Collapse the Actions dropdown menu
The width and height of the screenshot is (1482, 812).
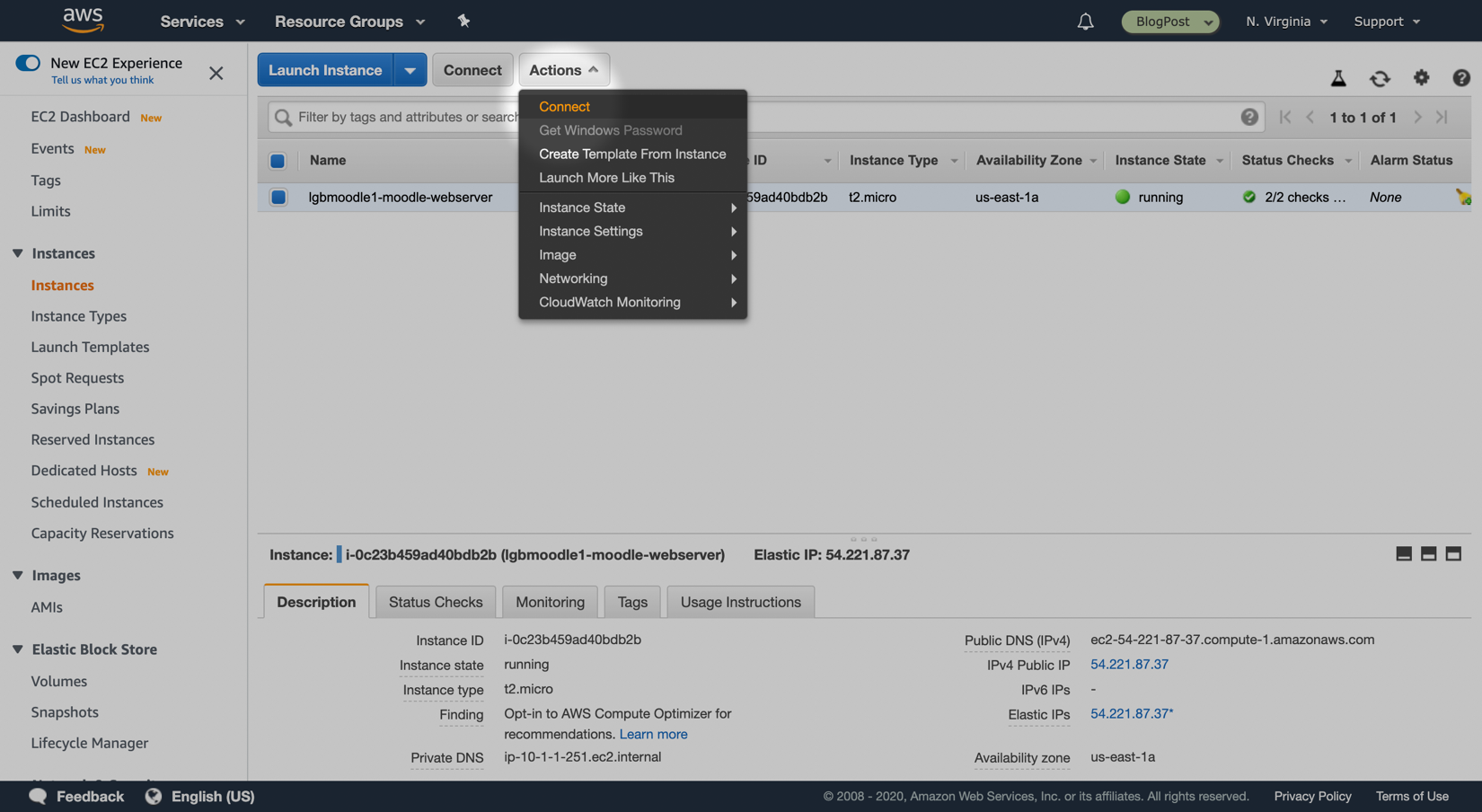click(564, 70)
